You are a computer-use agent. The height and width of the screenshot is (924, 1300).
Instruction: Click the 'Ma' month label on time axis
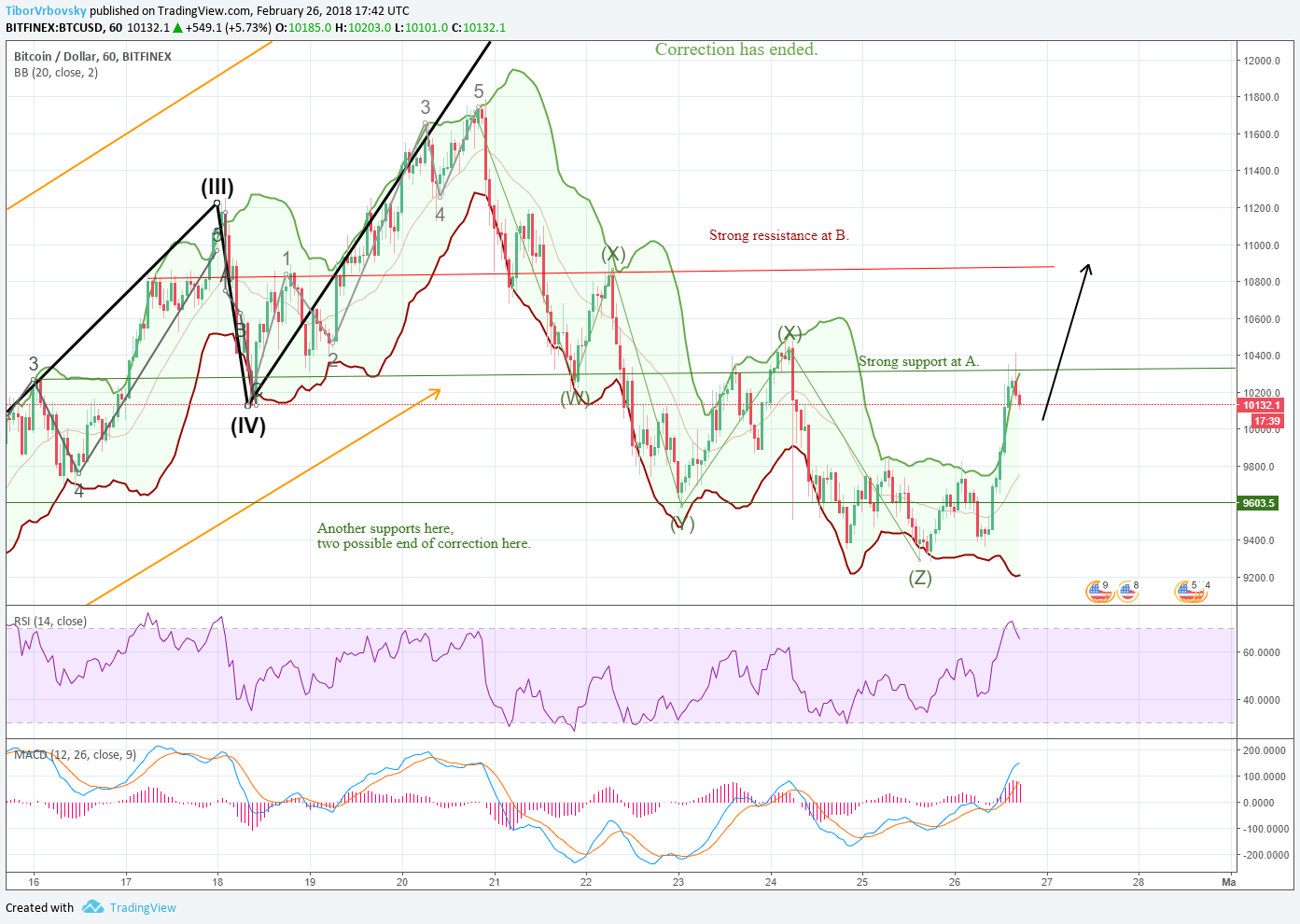click(1229, 881)
